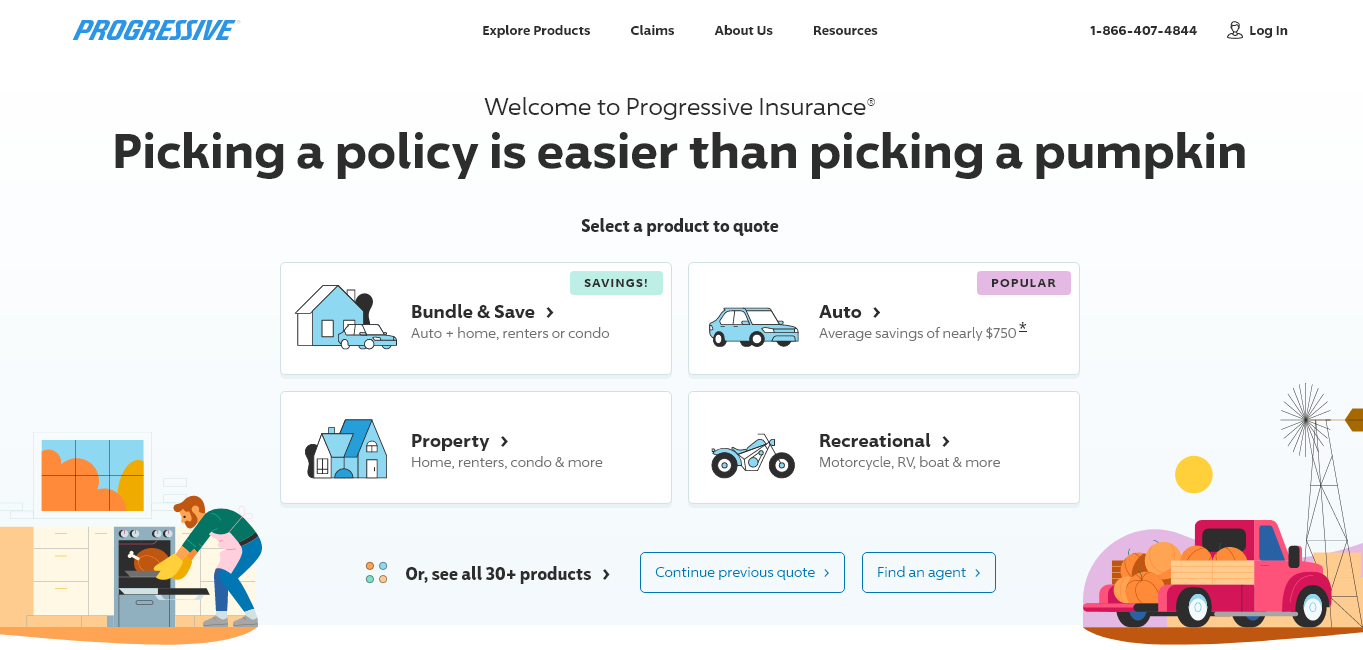Click the colorful dots icon beside 30+ products
This screenshot has height=650, width=1363.
[375, 572]
